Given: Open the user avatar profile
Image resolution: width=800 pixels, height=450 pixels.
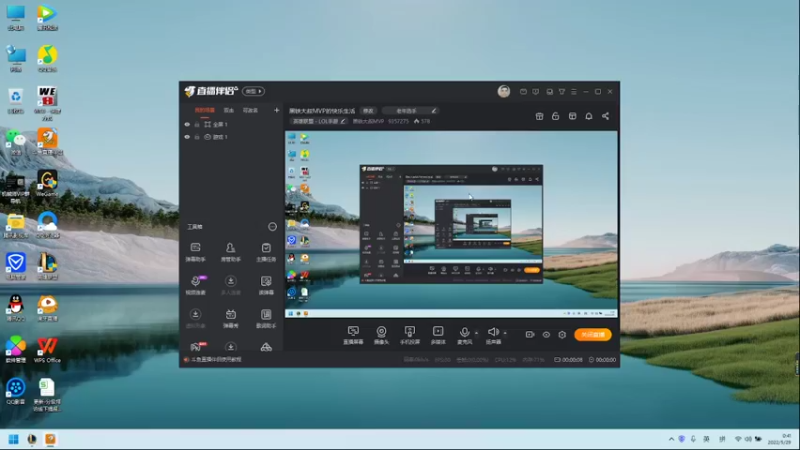Looking at the screenshot, I should click(504, 91).
